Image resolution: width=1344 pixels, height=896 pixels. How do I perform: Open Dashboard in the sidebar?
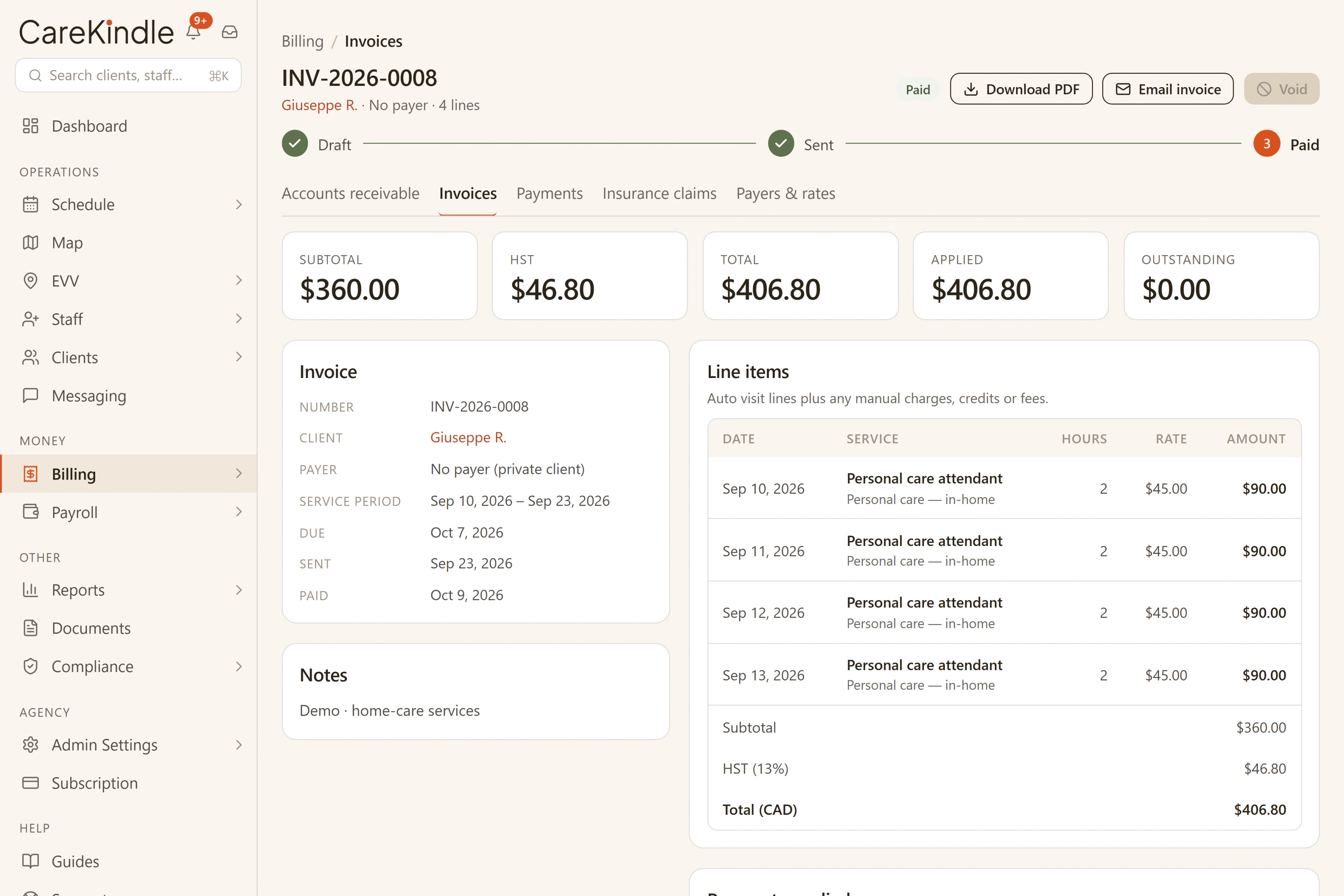(x=128, y=126)
